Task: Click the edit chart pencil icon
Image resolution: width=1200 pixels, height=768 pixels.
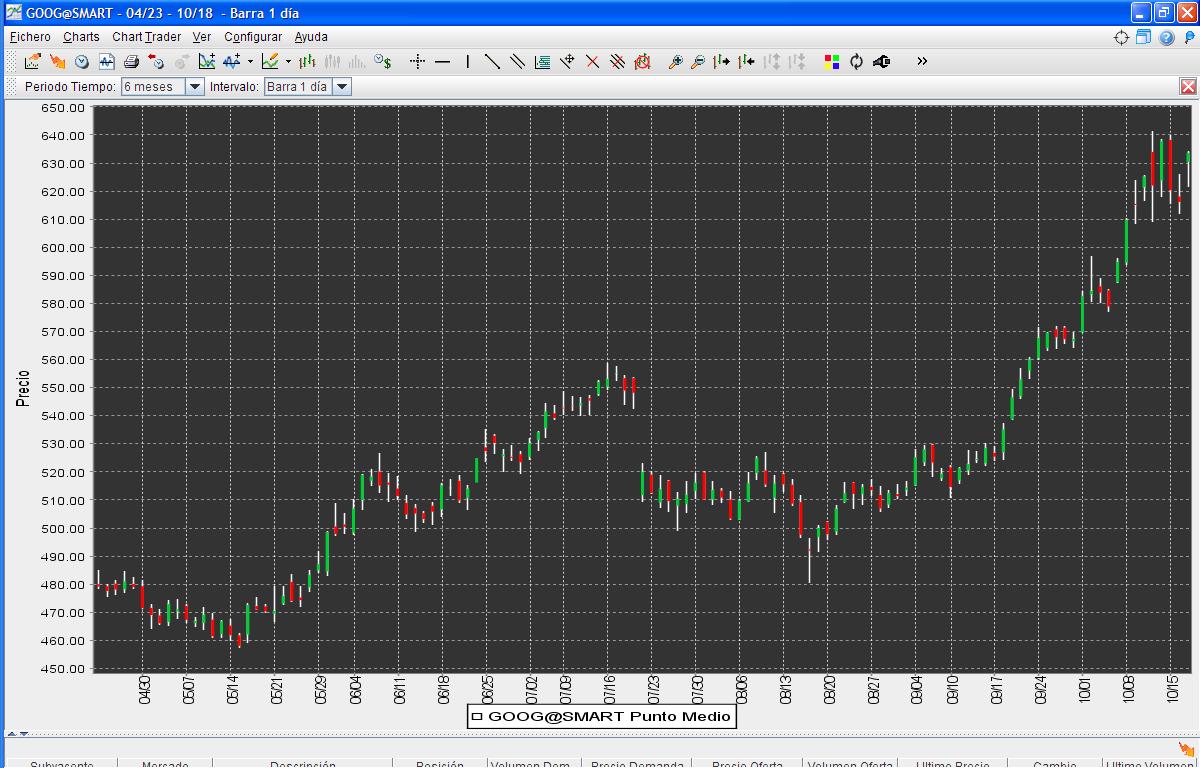Action: tap(269, 61)
